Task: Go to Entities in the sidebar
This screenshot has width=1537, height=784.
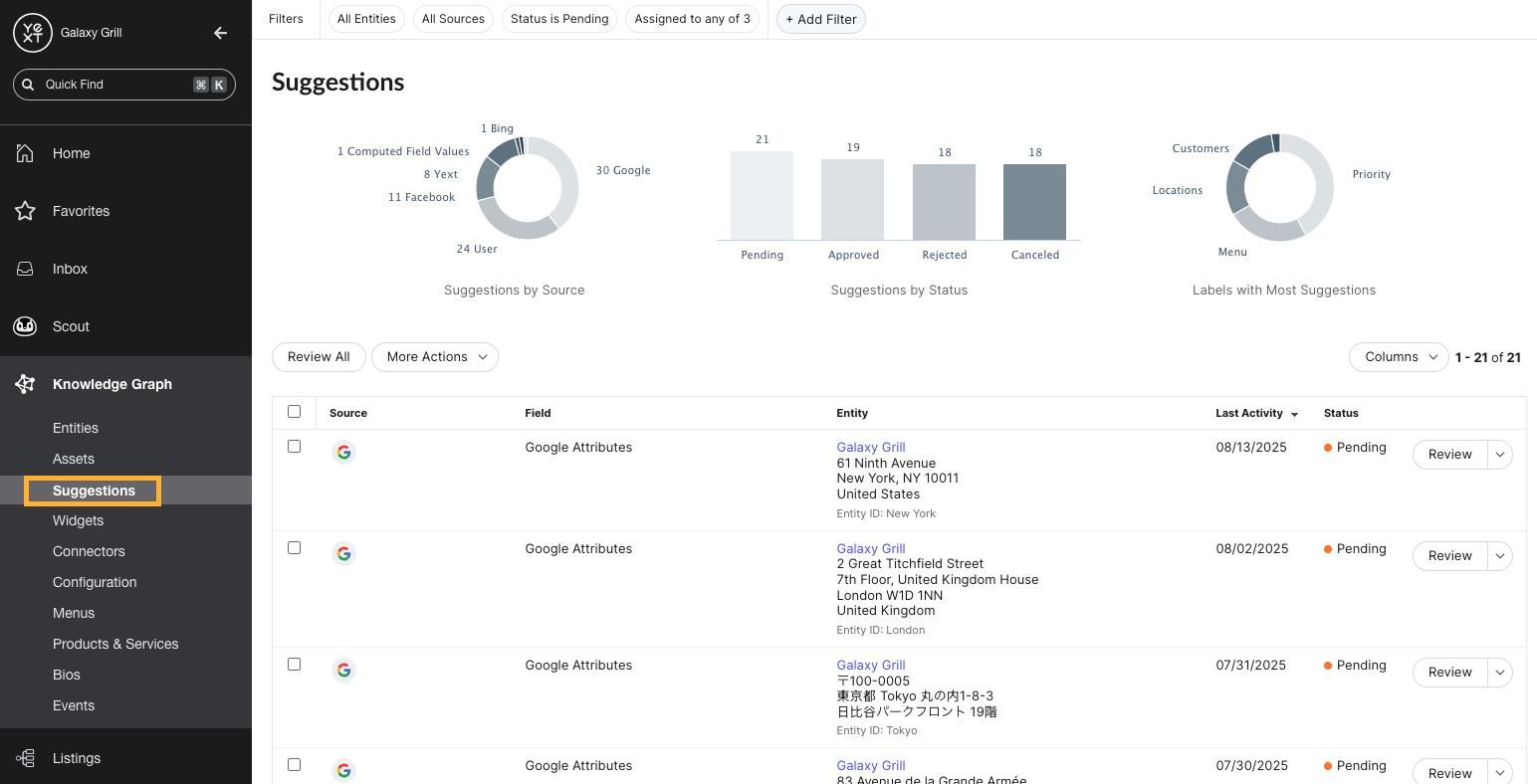Action: 76,428
